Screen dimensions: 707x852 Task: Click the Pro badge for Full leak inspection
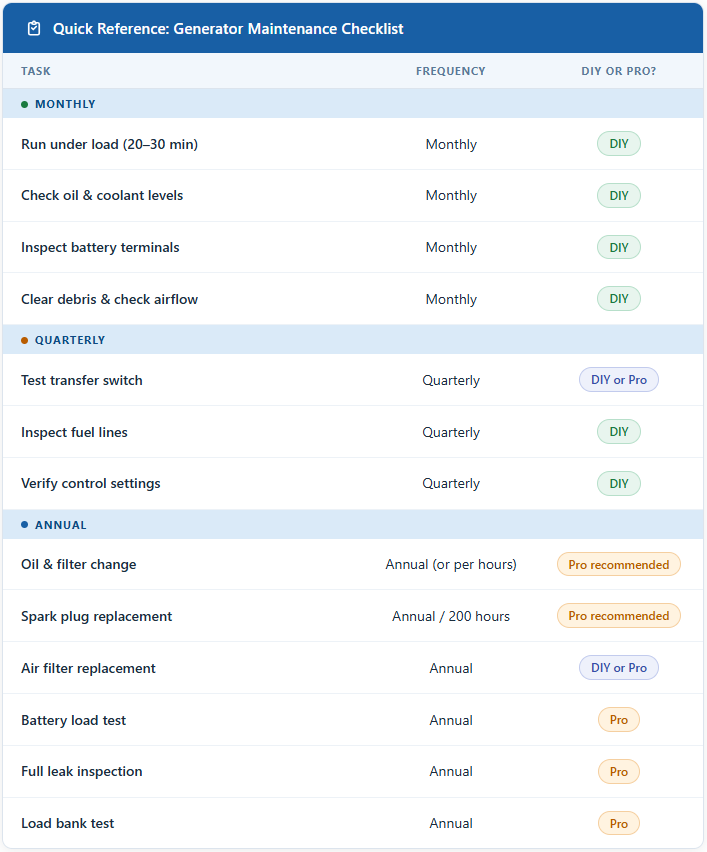[618, 772]
